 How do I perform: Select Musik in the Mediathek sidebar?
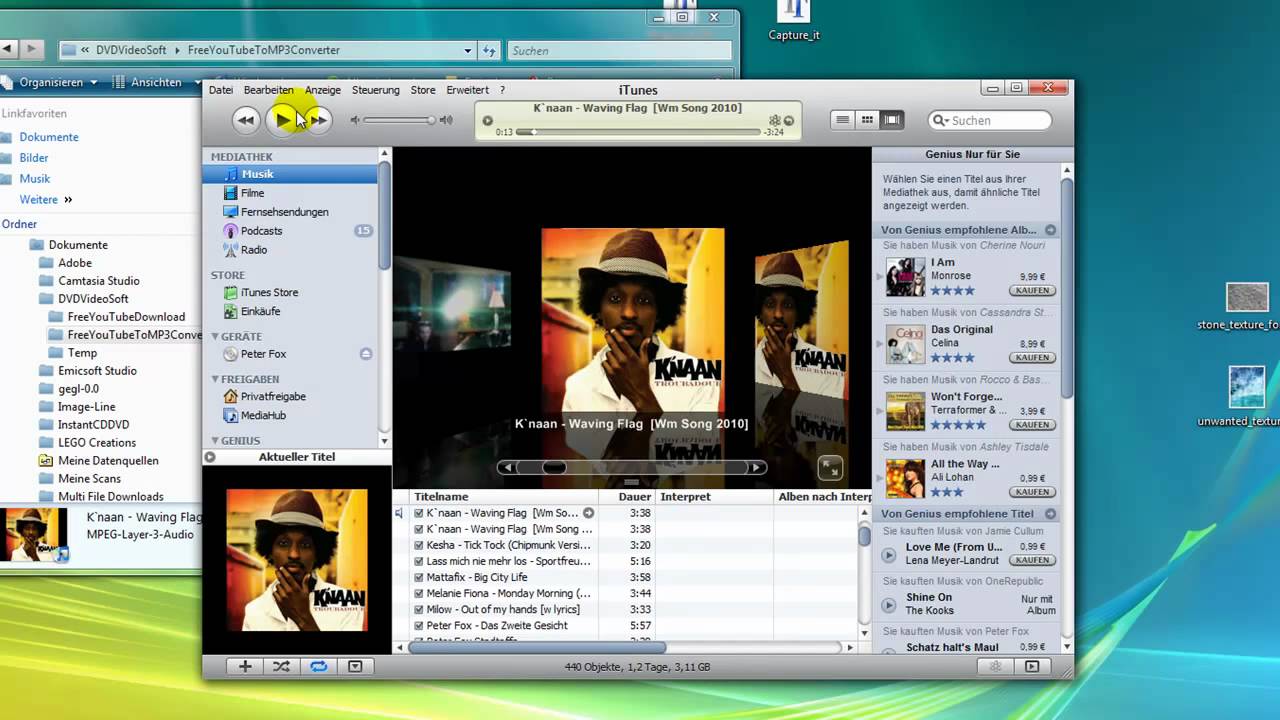point(290,174)
